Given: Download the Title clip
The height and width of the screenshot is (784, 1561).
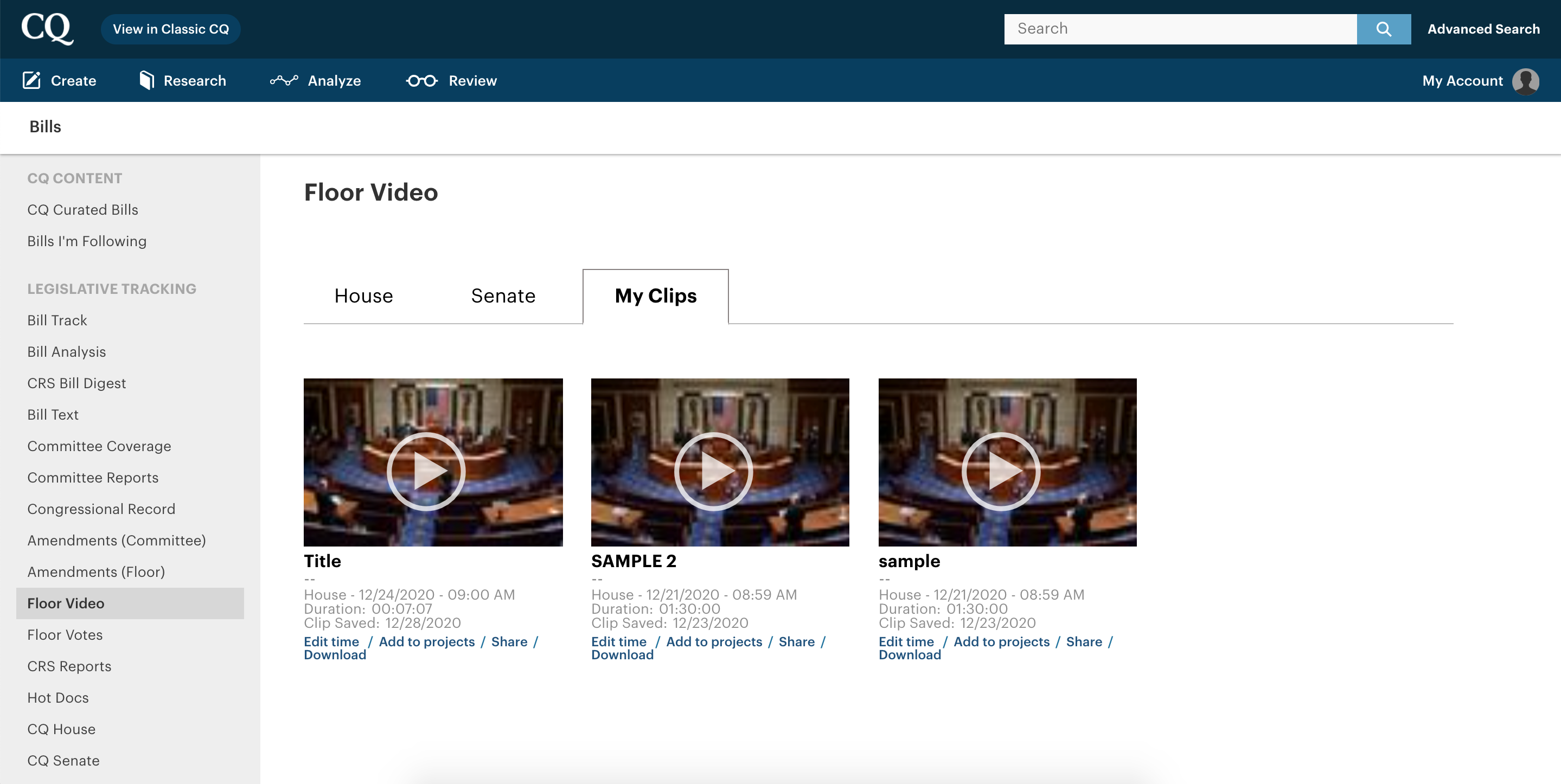Looking at the screenshot, I should tap(335, 655).
